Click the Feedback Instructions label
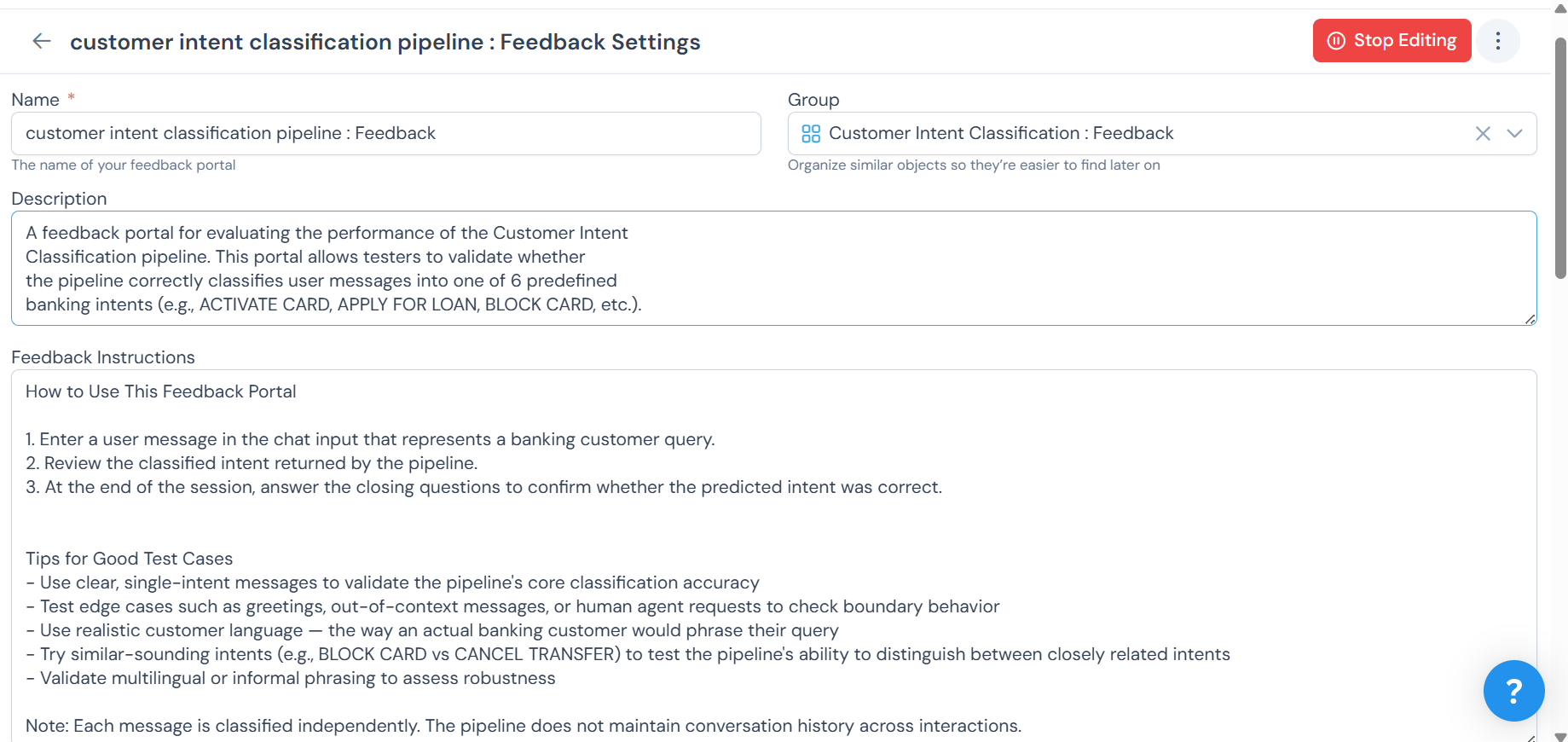 click(x=103, y=357)
